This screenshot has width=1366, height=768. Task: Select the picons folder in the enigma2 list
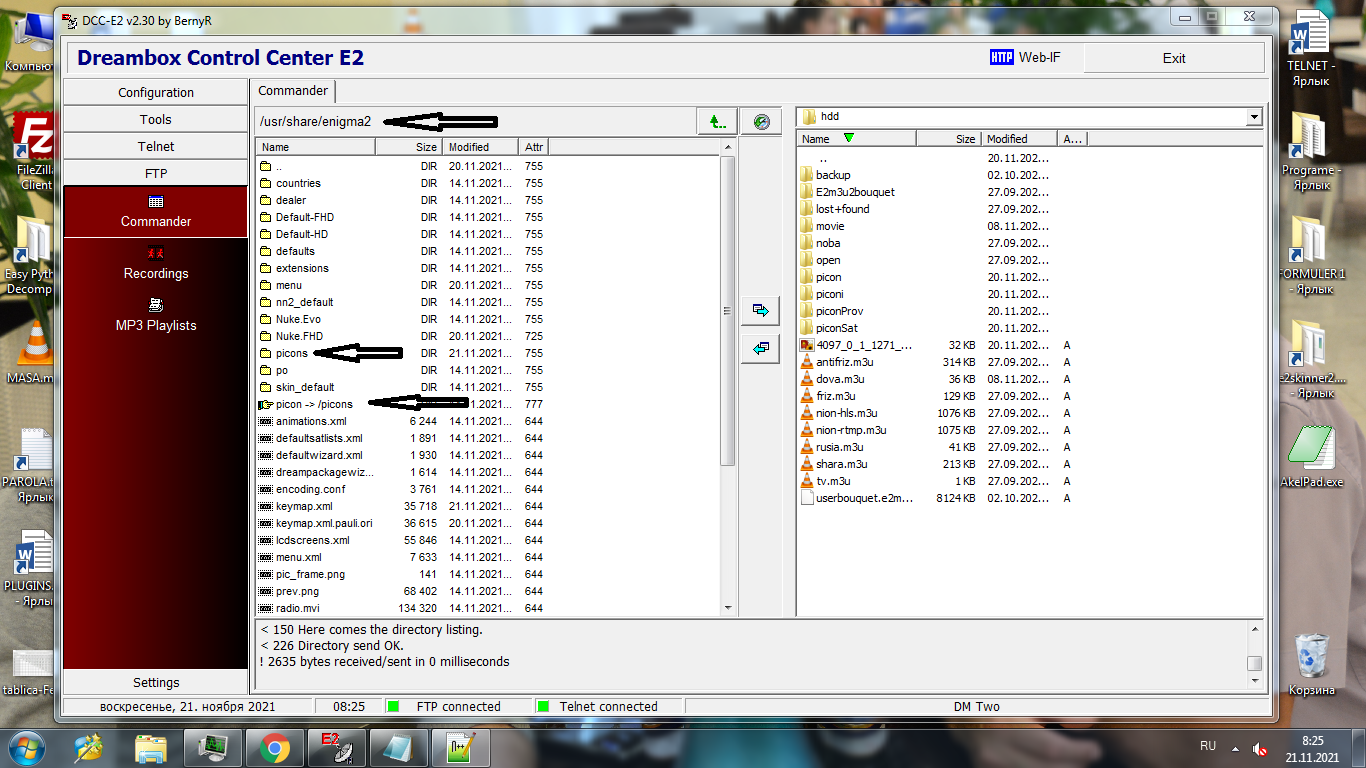(292, 353)
